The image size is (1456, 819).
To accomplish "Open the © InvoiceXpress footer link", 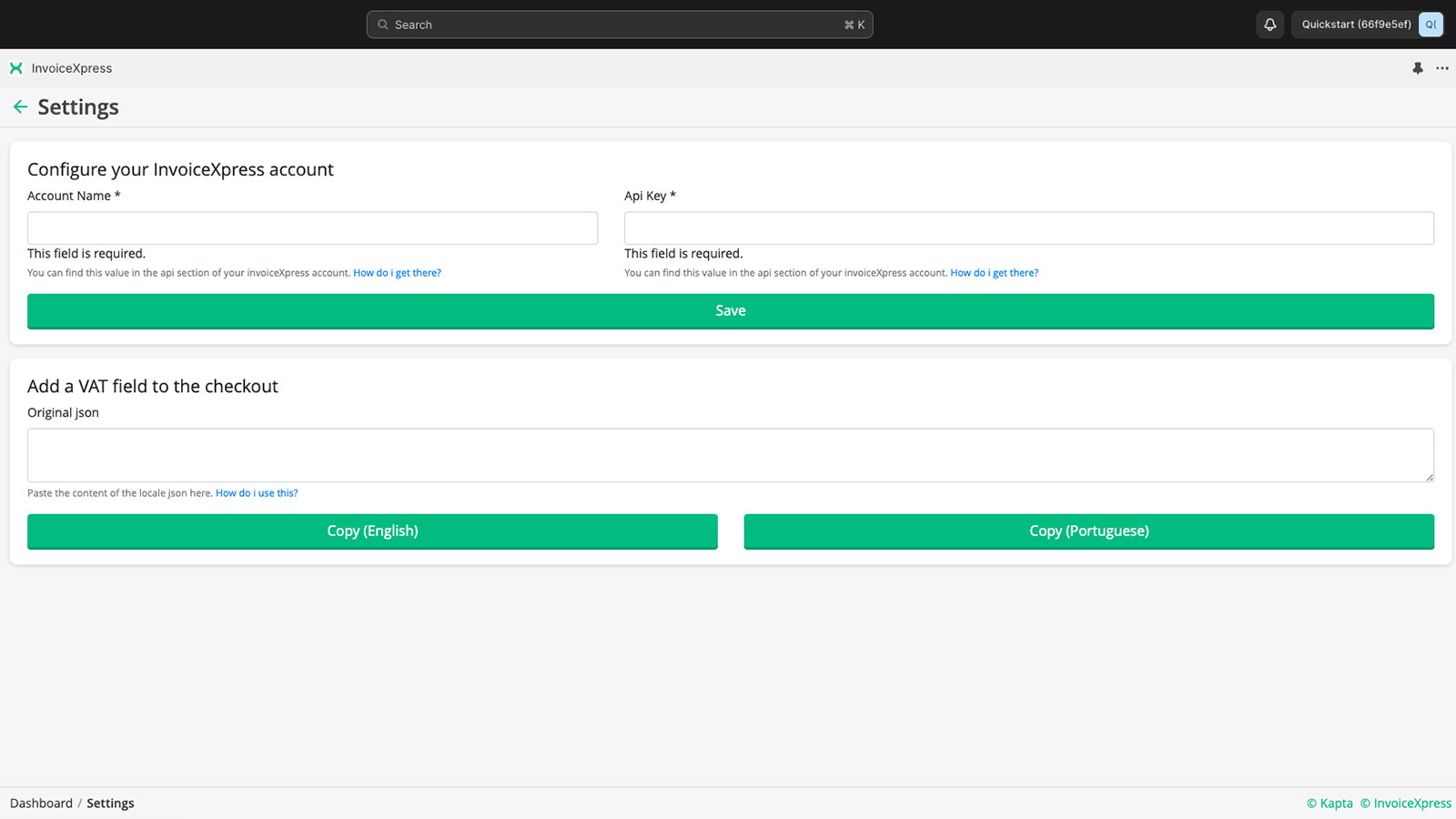I will (x=1406, y=804).
